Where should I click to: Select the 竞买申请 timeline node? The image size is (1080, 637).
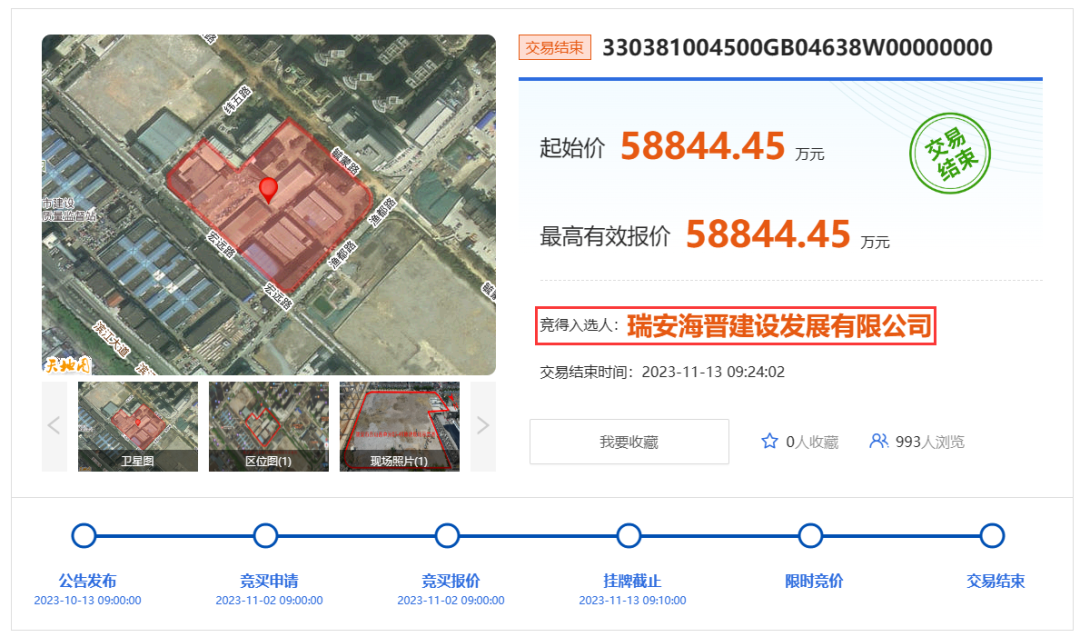(265, 536)
